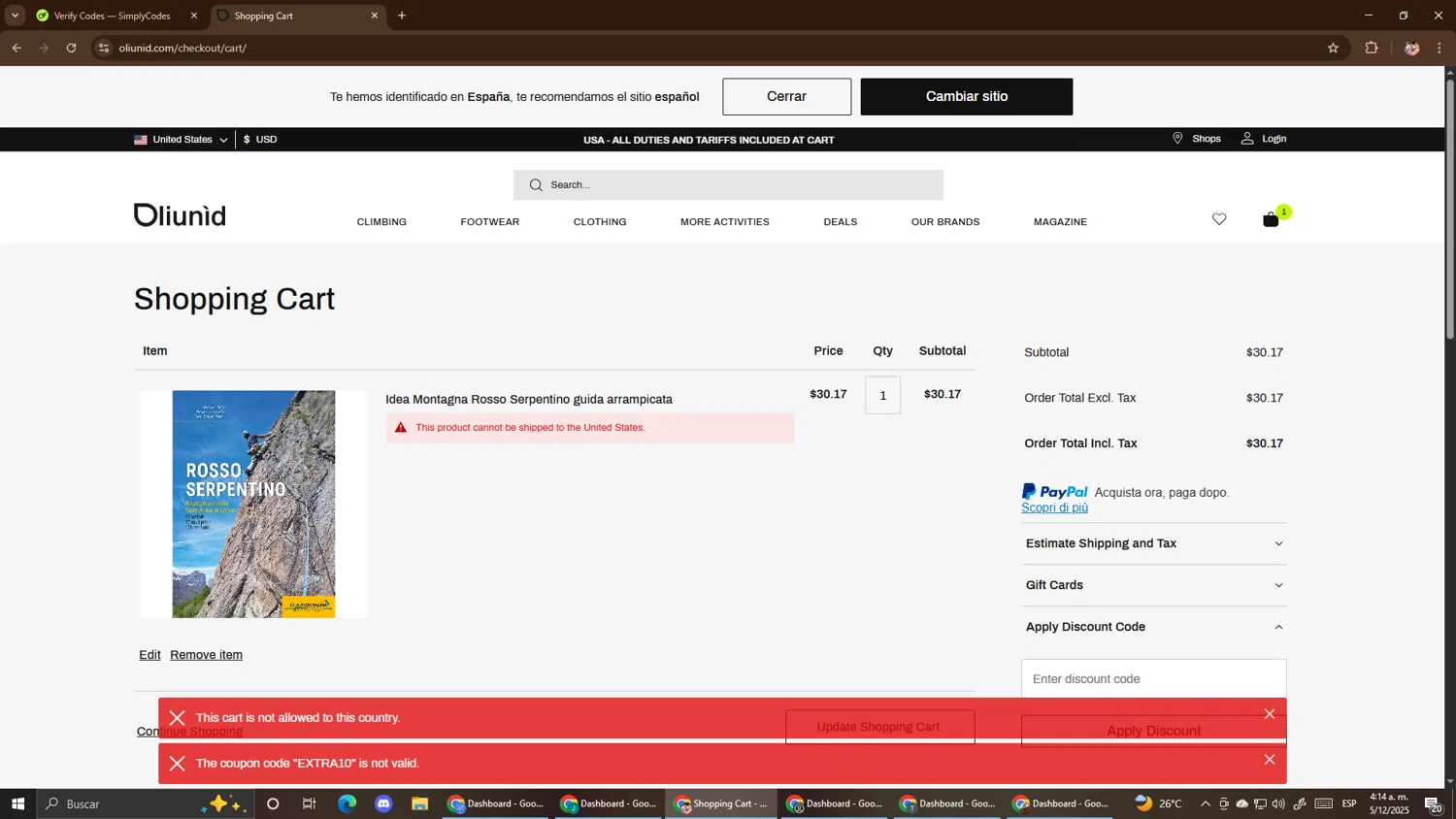Open the CLIMBING menu
Viewport: 1456px width, 819px height.
pos(381,222)
